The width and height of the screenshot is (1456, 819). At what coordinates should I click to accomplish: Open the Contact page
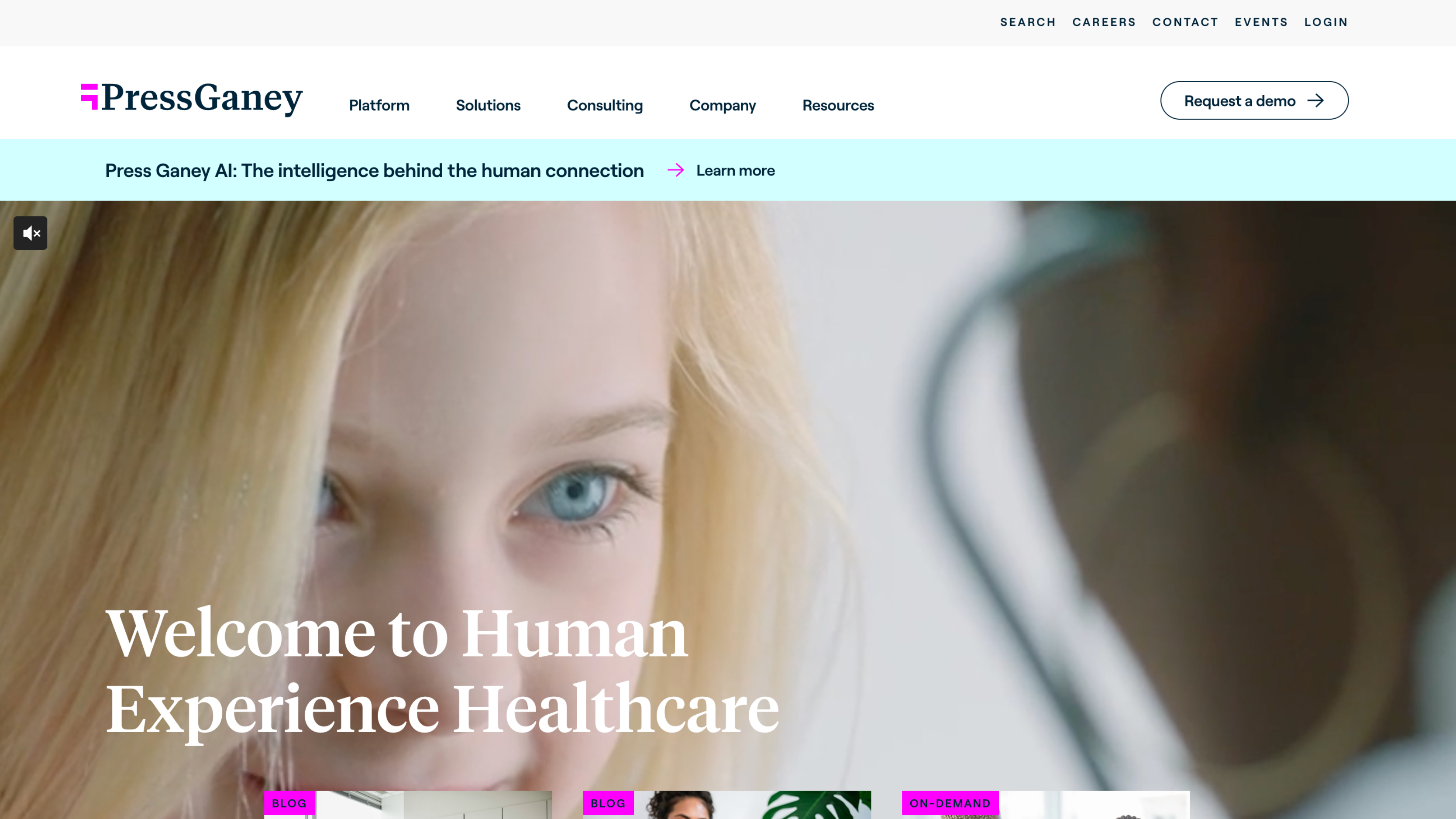tap(1185, 22)
